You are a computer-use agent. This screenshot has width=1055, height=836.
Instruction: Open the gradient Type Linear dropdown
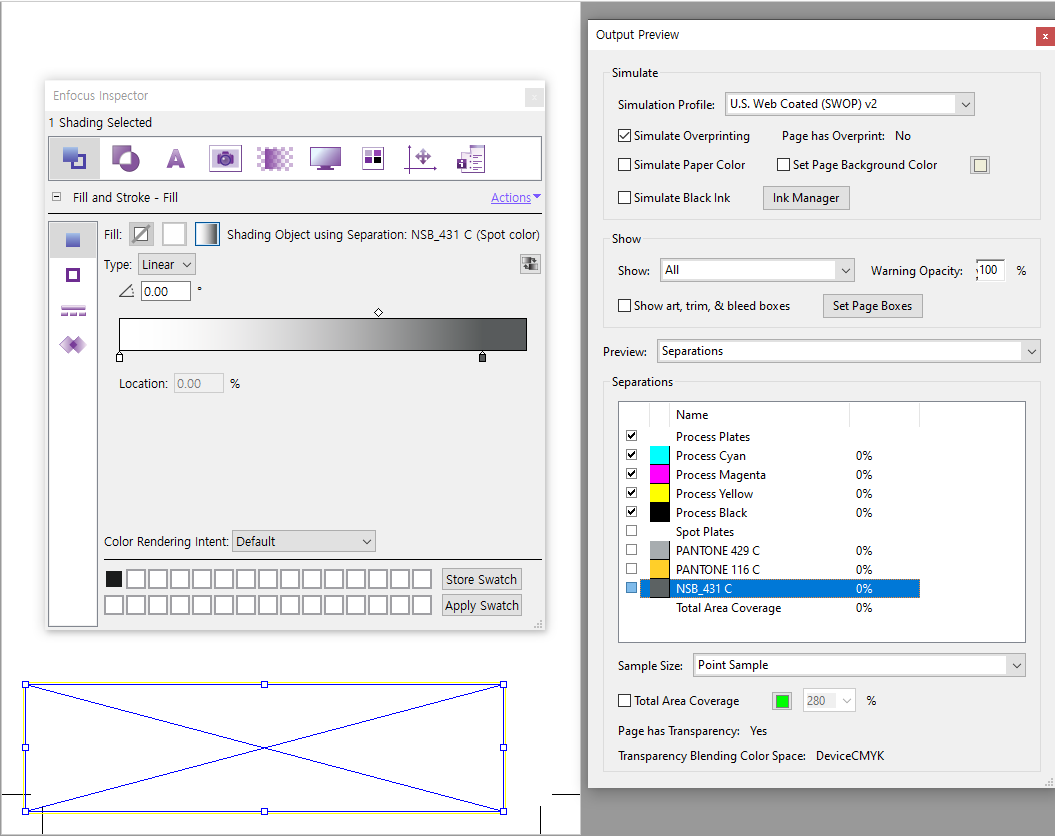(167, 264)
